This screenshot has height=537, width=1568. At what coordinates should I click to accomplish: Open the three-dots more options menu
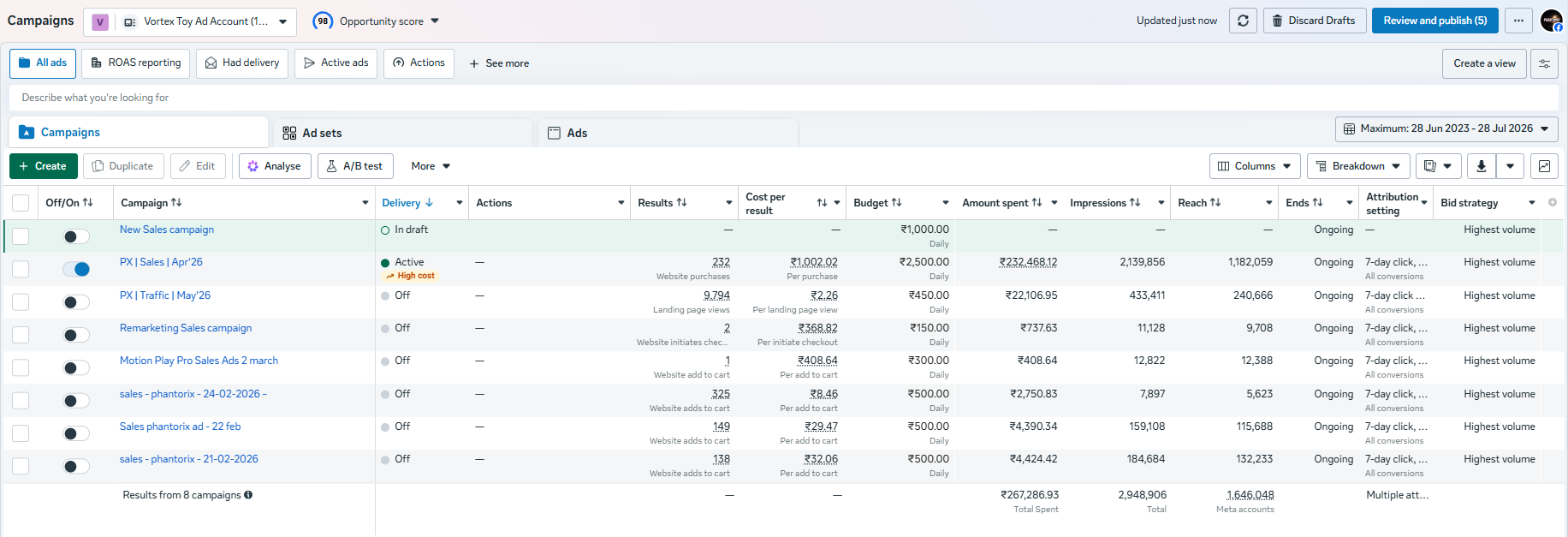click(1518, 21)
